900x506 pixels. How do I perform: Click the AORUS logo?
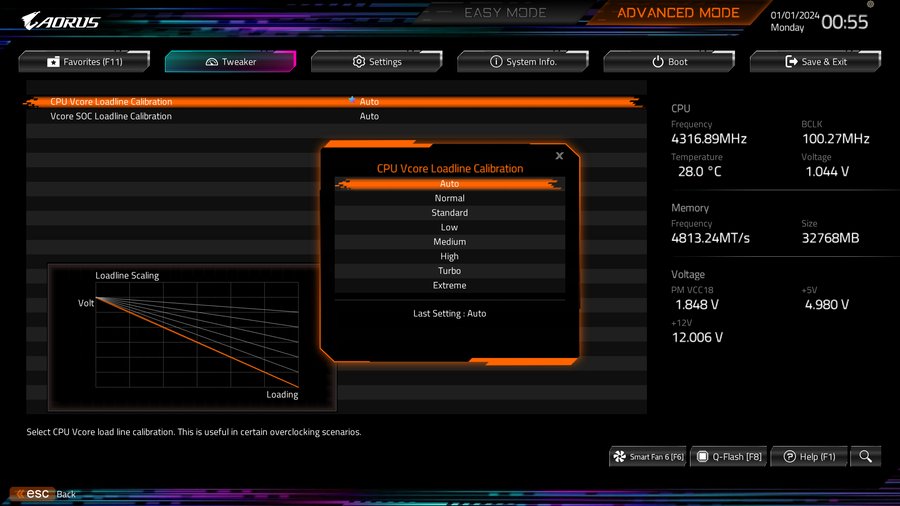[61, 22]
